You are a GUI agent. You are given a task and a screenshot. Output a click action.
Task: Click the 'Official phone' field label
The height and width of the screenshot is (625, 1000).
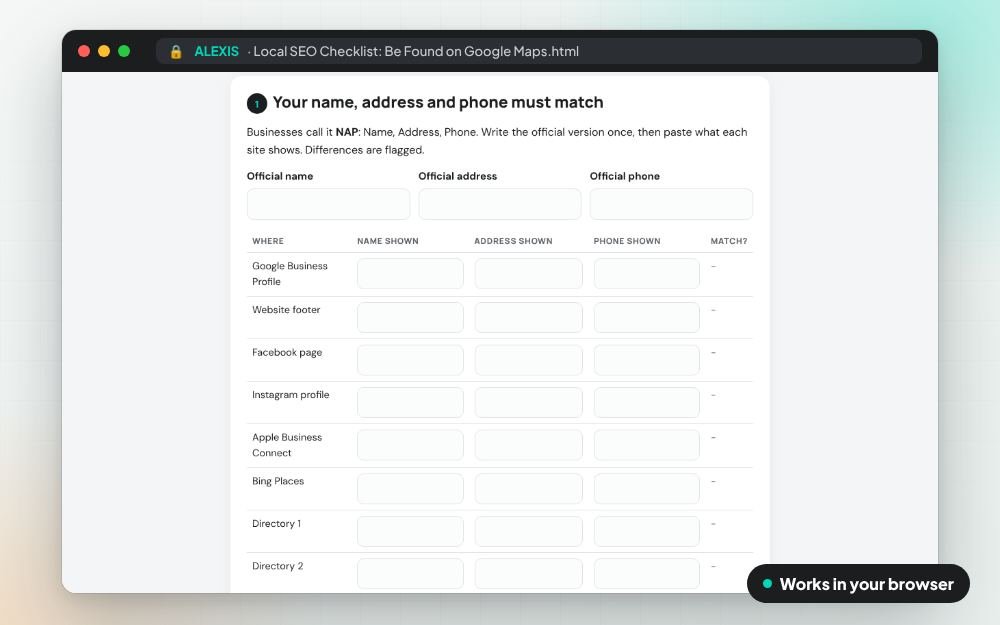click(624, 176)
